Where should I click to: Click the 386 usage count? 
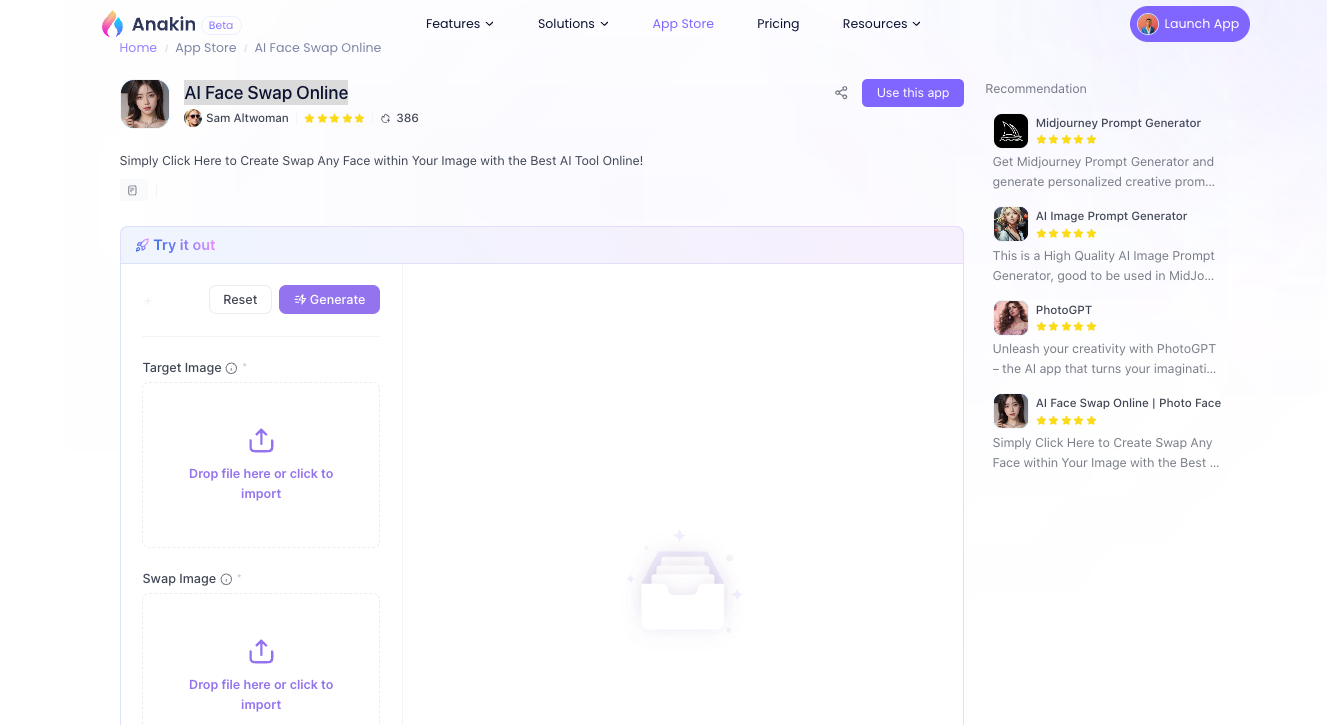(407, 118)
